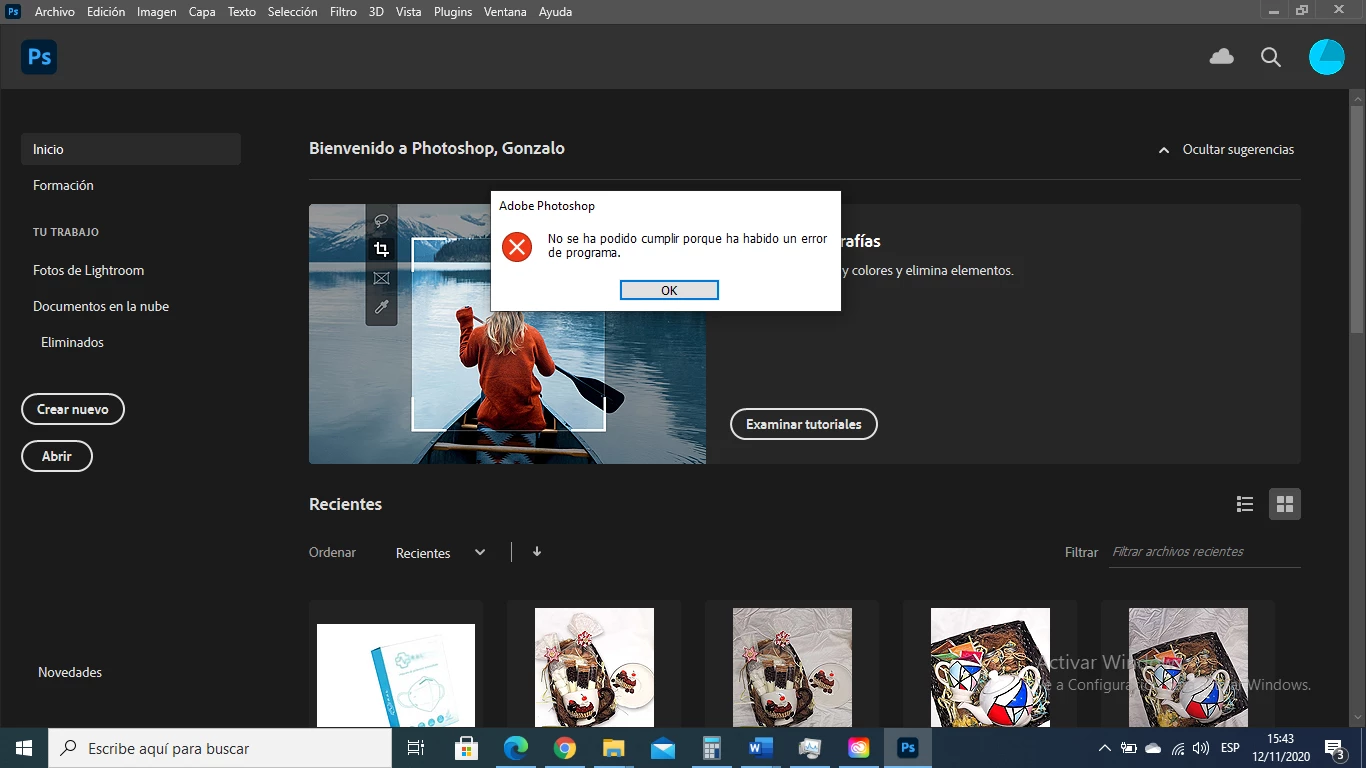The height and width of the screenshot is (768, 1366).
Task: Open Microsoft Word from the taskbar
Action: point(760,748)
